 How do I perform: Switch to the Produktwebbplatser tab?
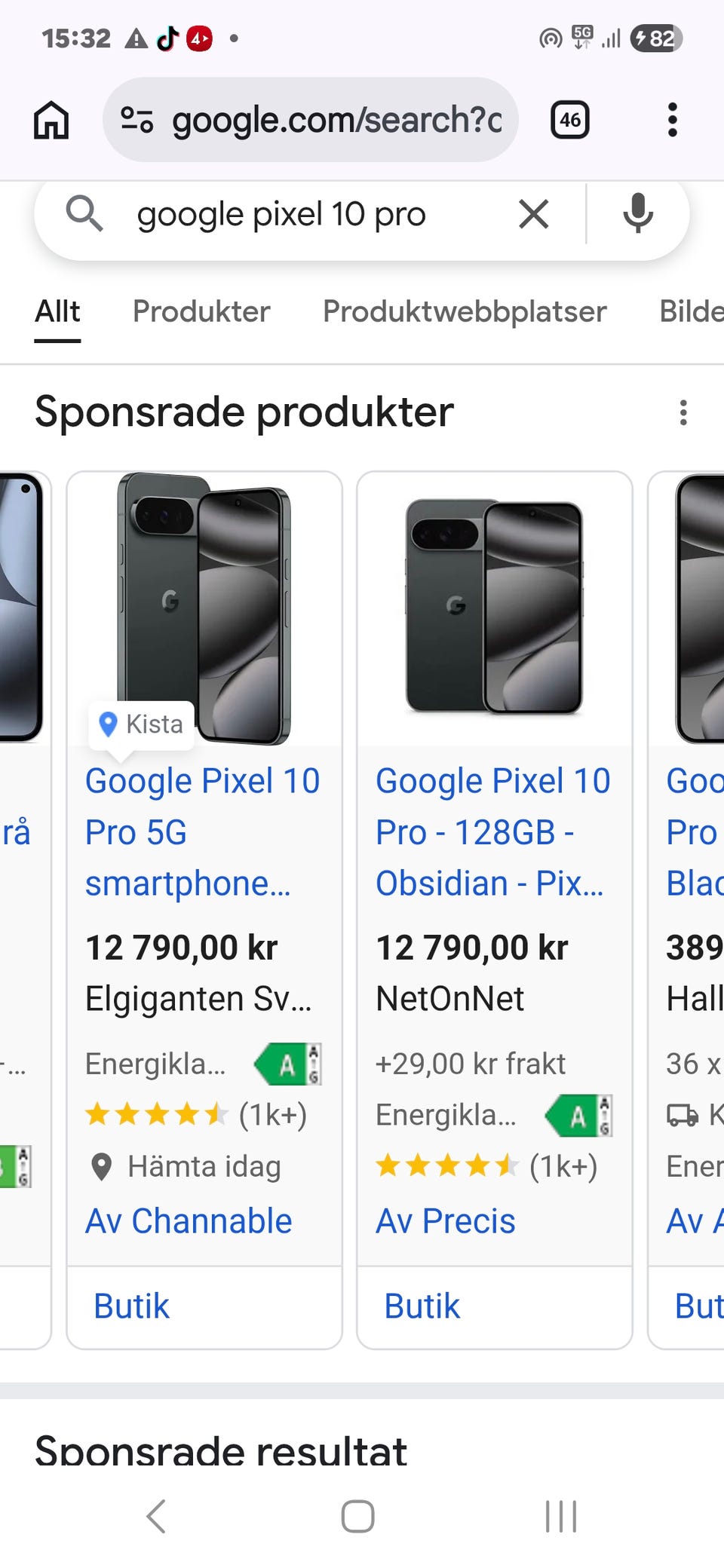click(465, 311)
